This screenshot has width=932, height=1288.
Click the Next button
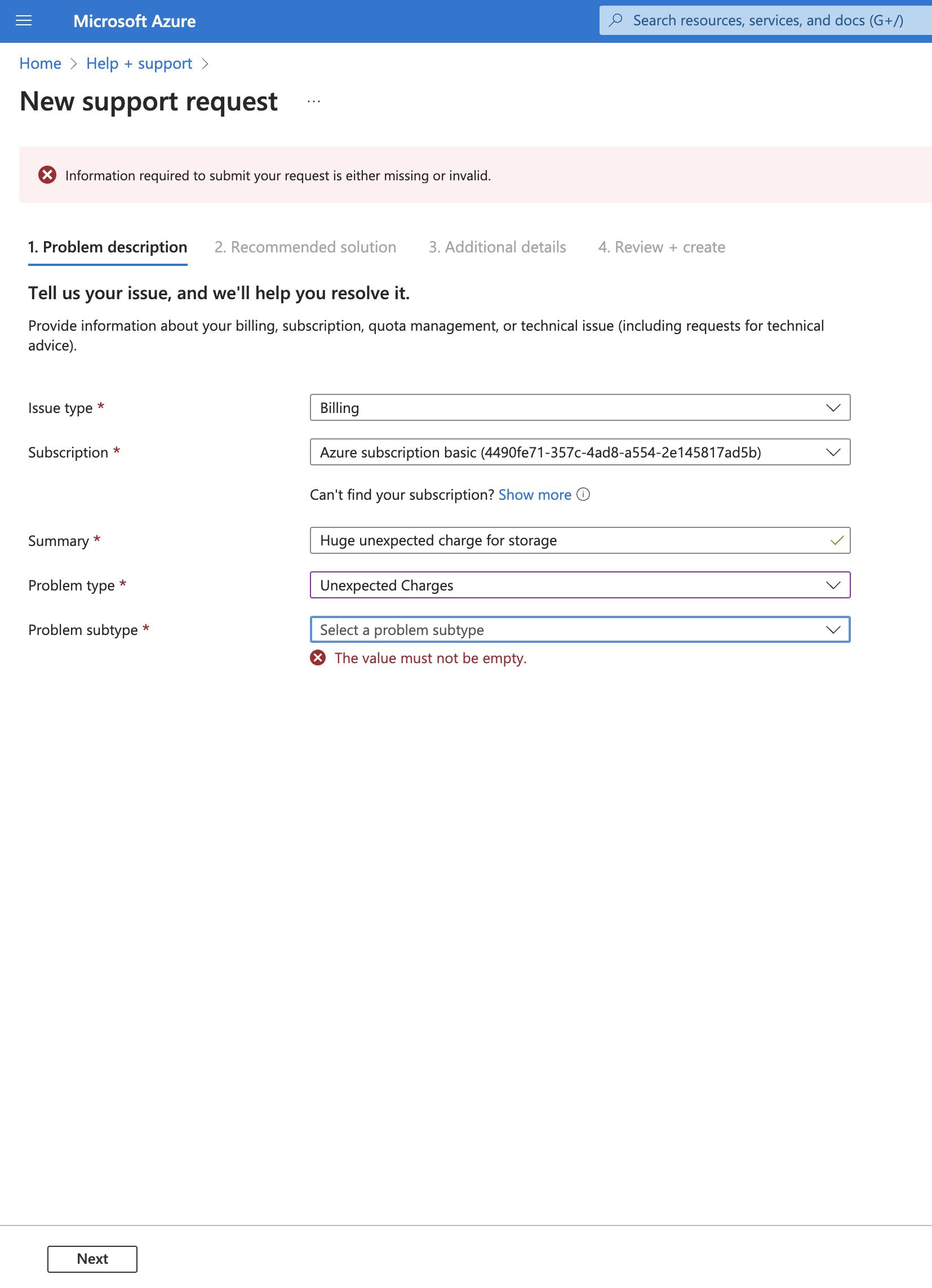coord(92,1259)
